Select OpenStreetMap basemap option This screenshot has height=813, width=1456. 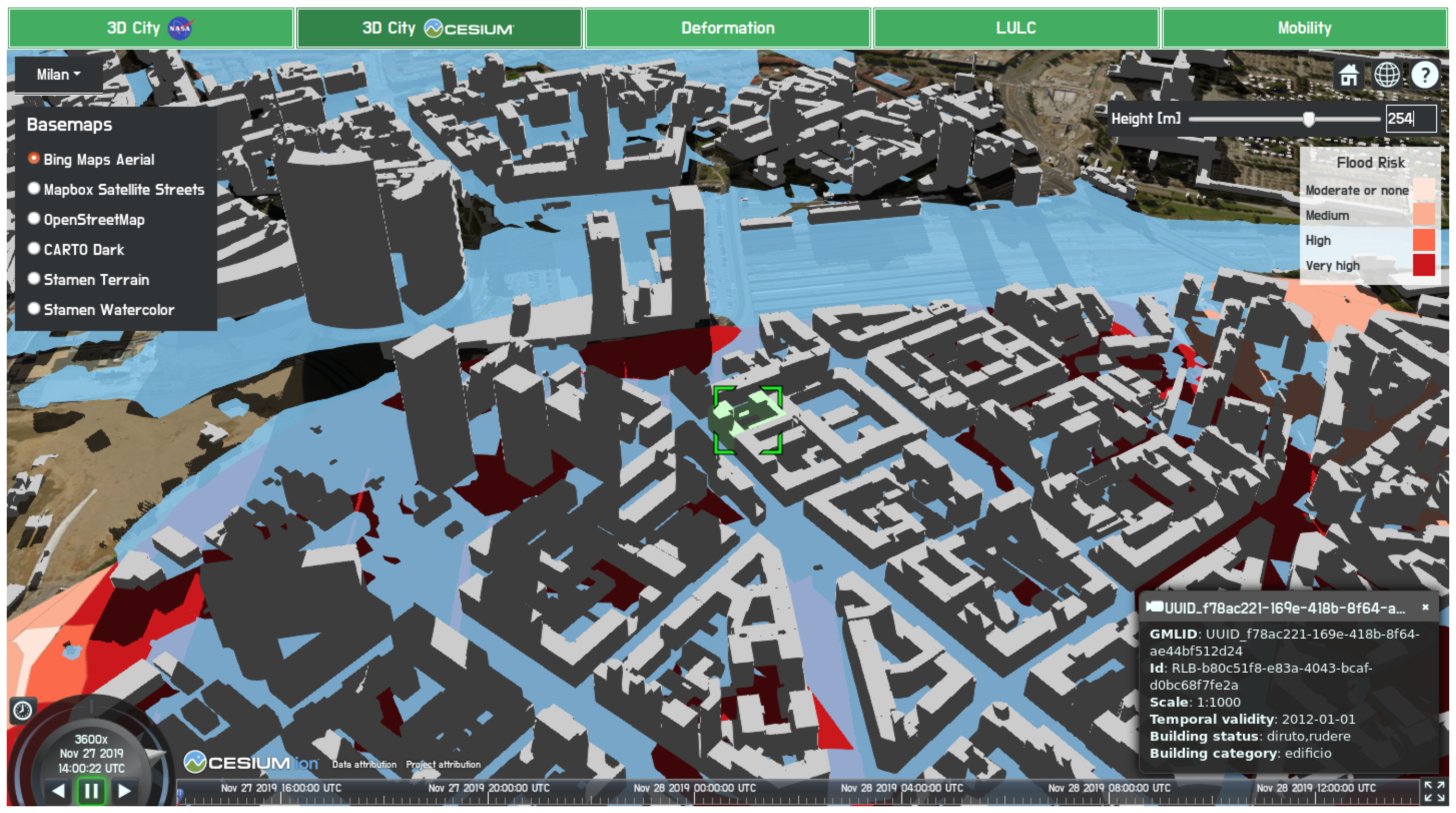(34, 219)
